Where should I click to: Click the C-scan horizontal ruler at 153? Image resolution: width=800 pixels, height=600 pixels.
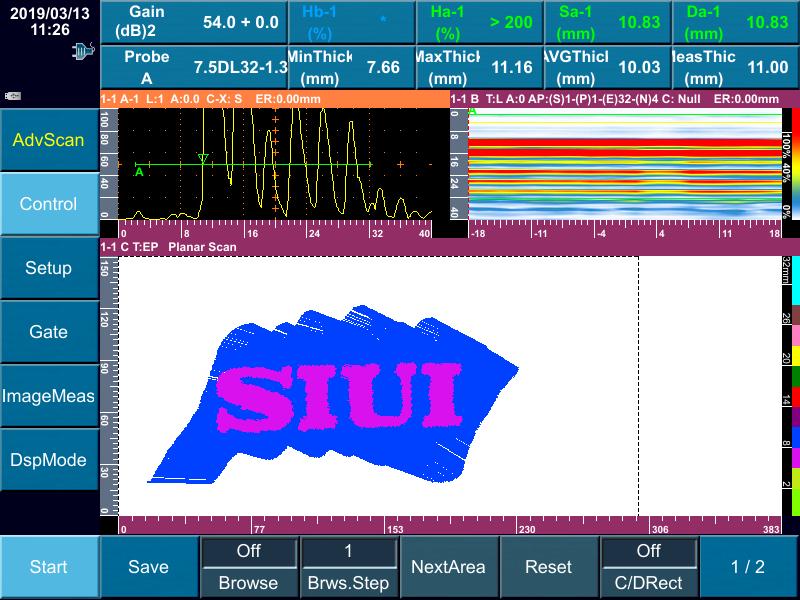(x=395, y=529)
